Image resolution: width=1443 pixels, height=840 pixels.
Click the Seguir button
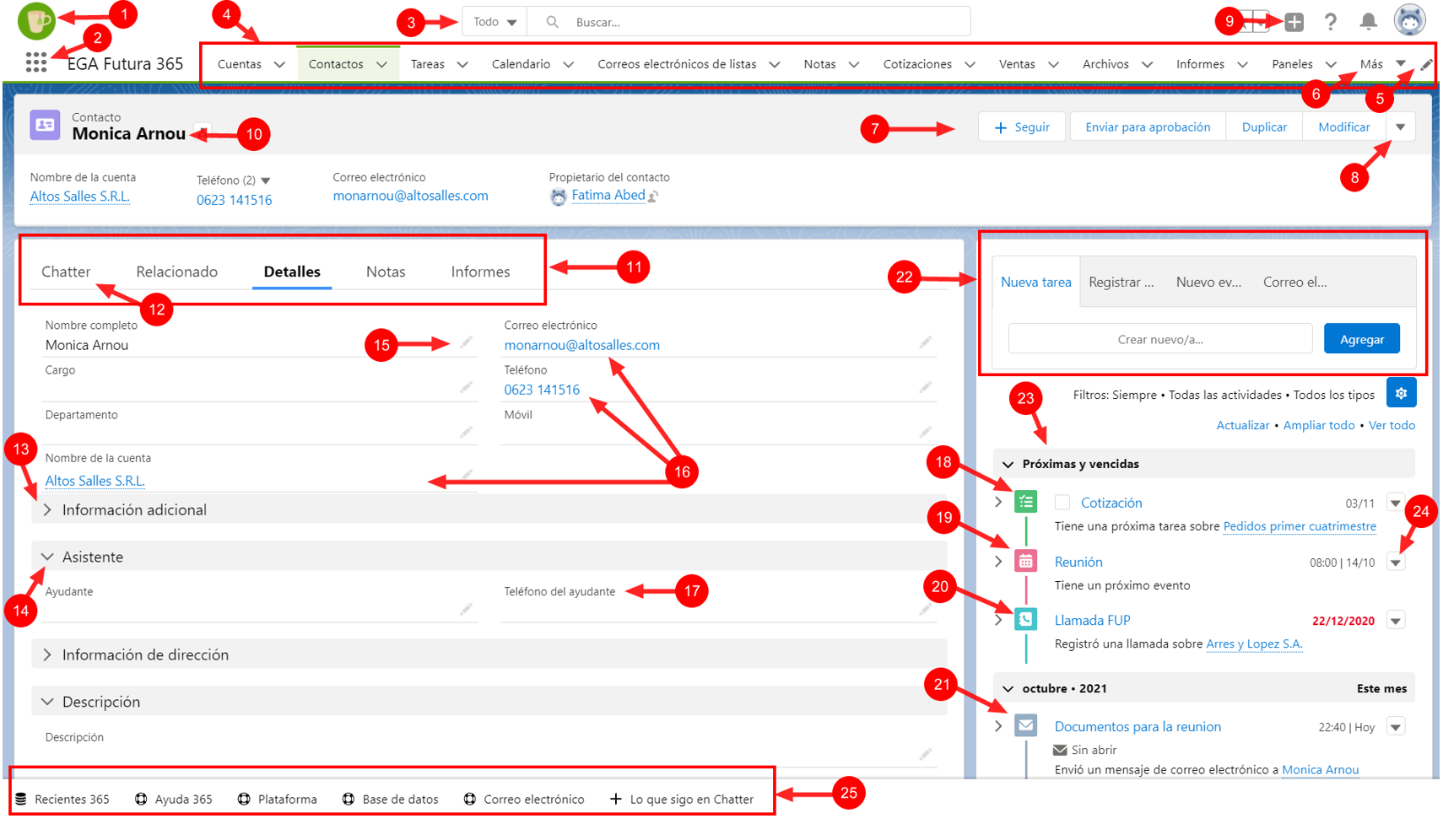1022,127
